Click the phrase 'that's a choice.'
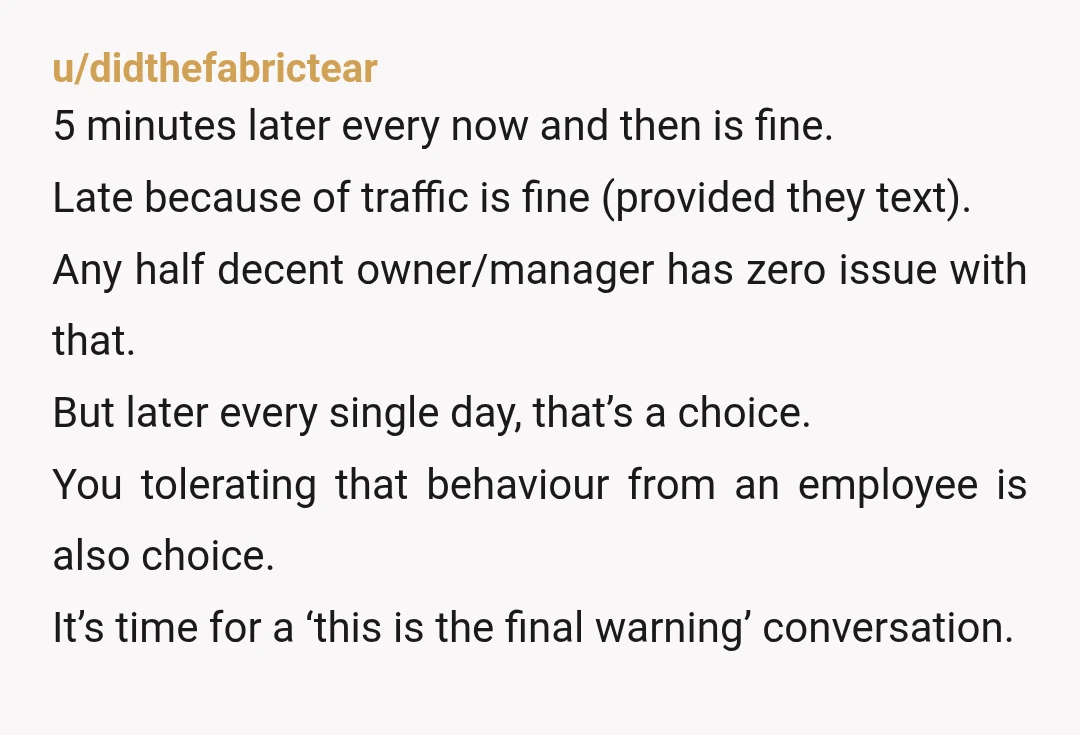This screenshot has width=1080, height=735. click(x=672, y=413)
